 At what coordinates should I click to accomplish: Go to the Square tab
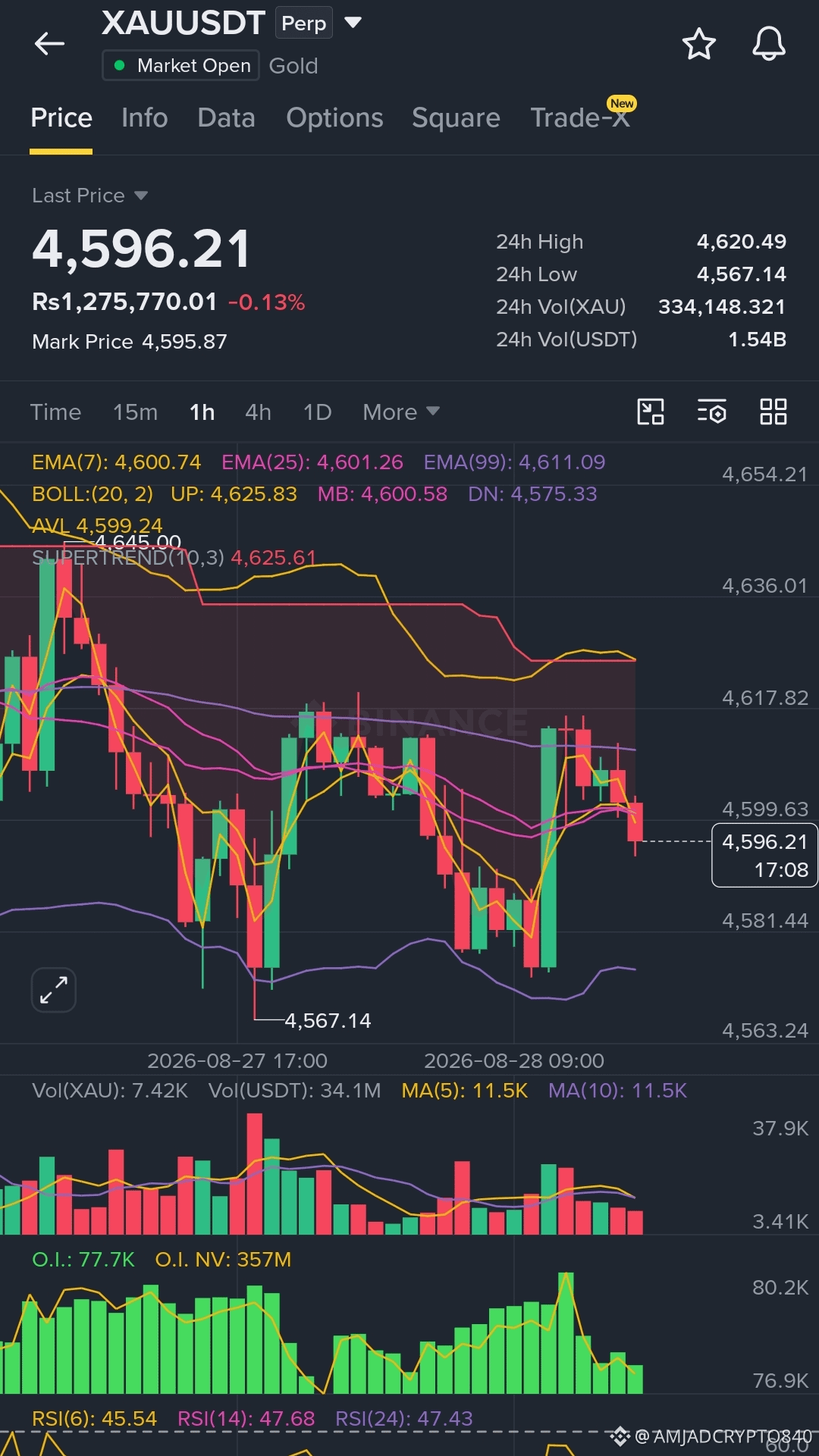(x=456, y=118)
